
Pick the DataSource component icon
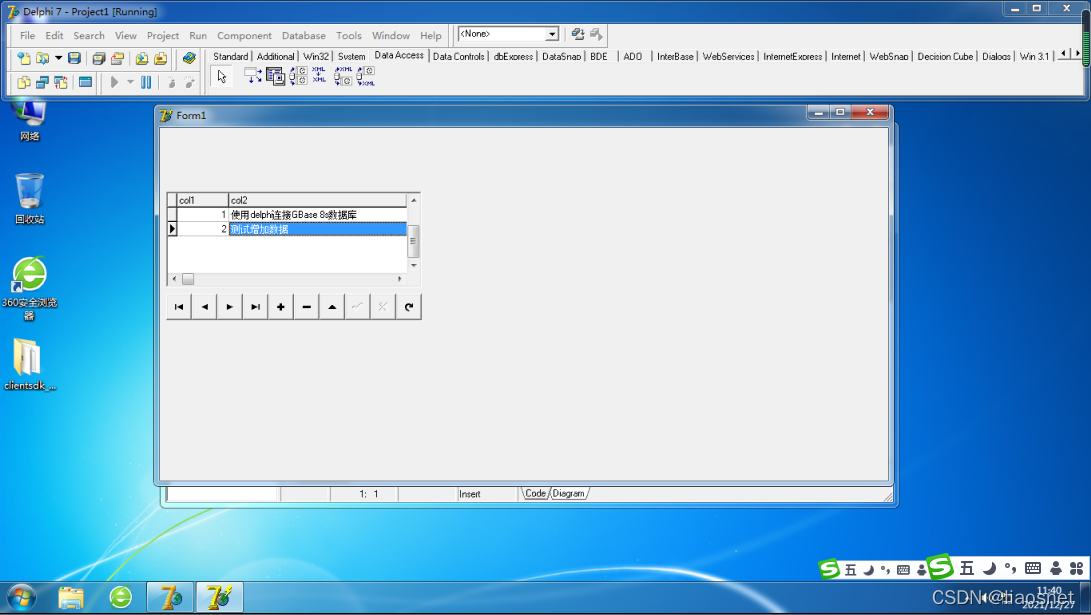[253, 76]
